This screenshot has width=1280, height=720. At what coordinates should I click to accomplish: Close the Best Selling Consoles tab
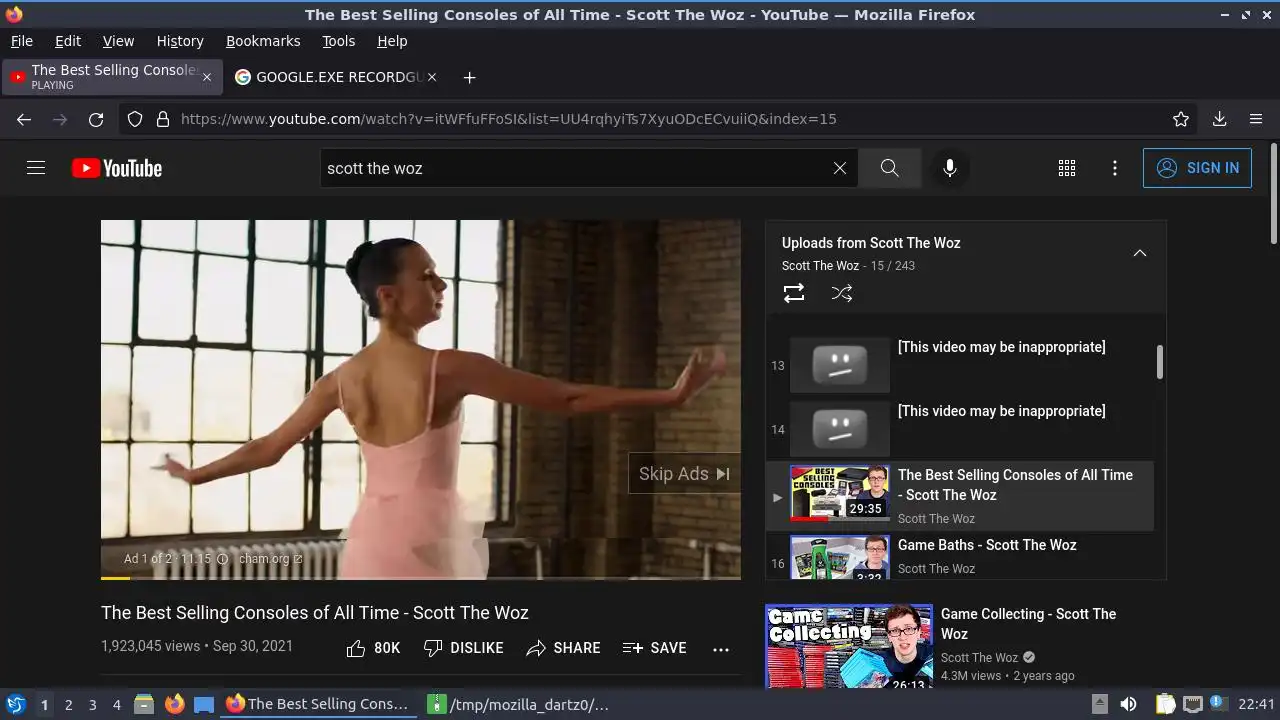click(x=207, y=77)
